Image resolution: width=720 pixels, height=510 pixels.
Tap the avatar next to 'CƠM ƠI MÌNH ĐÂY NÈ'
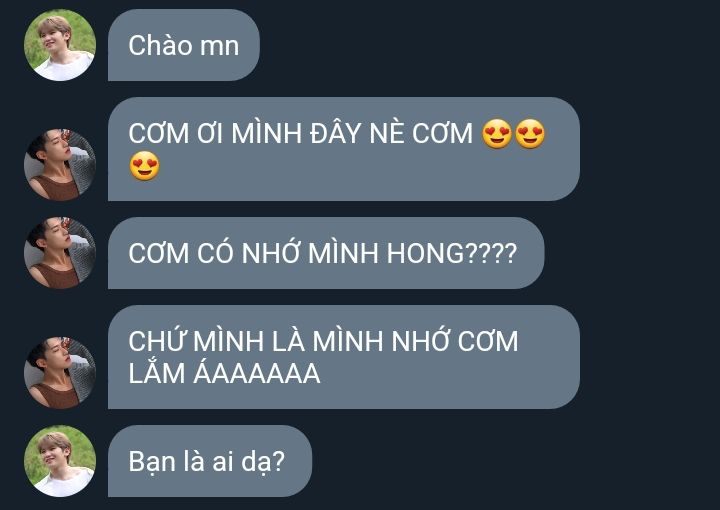60,164
